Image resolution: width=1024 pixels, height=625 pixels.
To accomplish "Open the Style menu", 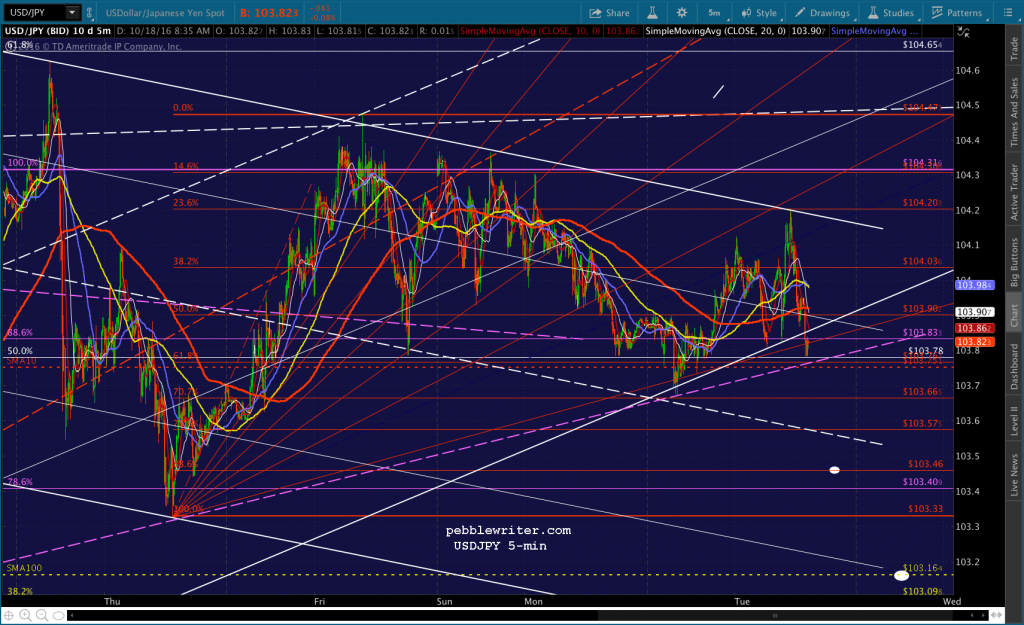I will click(759, 13).
